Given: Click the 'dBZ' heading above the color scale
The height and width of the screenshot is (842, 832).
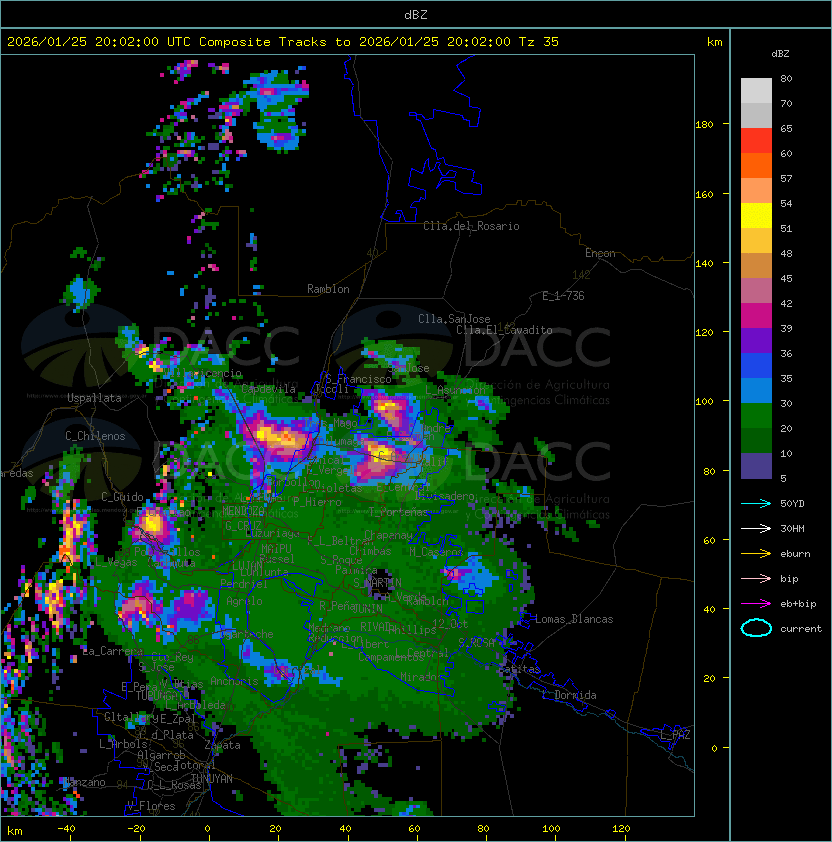Looking at the screenshot, I should pyautogui.click(x=780, y=54).
